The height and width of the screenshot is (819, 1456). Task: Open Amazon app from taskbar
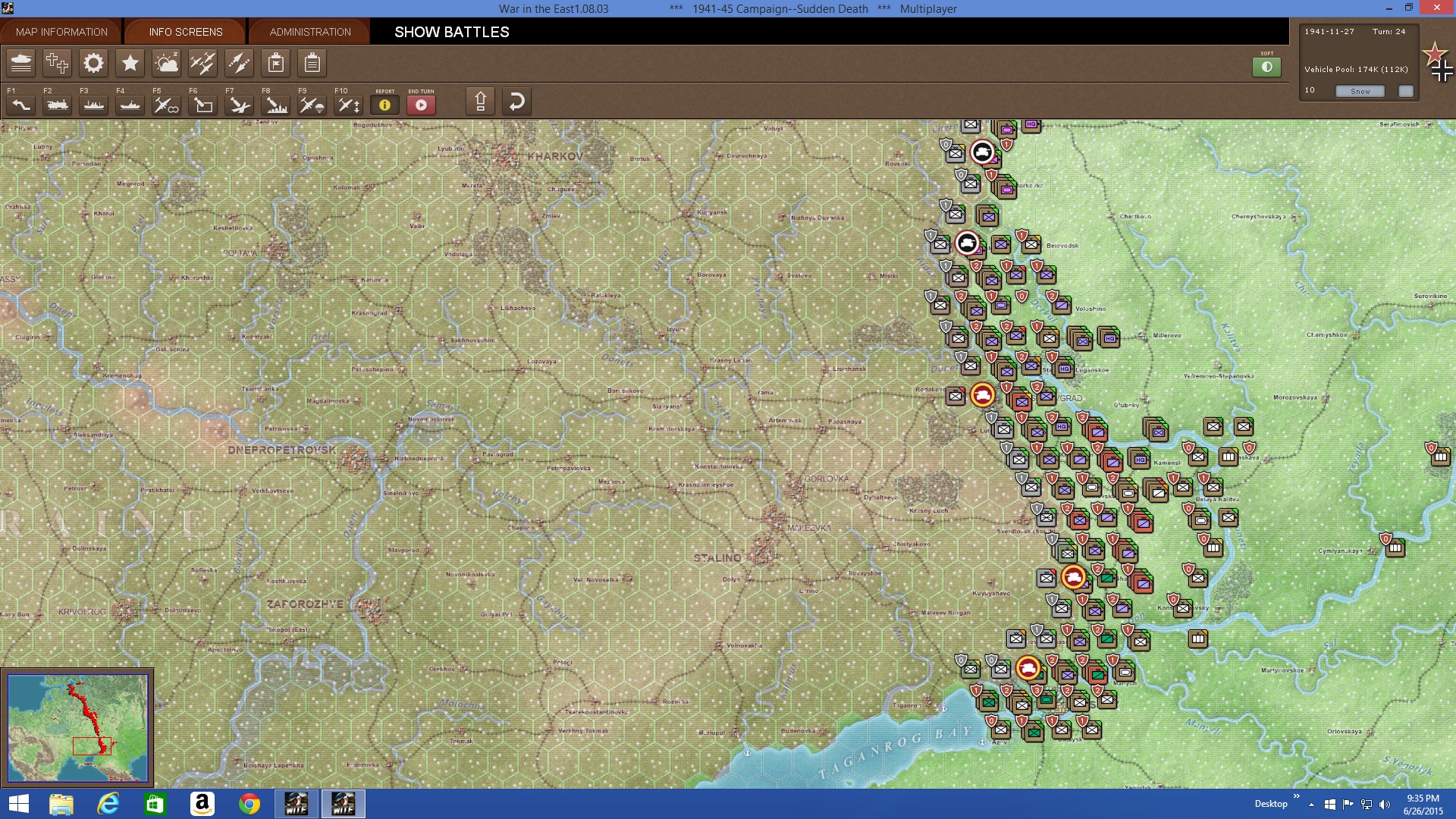coord(202,804)
